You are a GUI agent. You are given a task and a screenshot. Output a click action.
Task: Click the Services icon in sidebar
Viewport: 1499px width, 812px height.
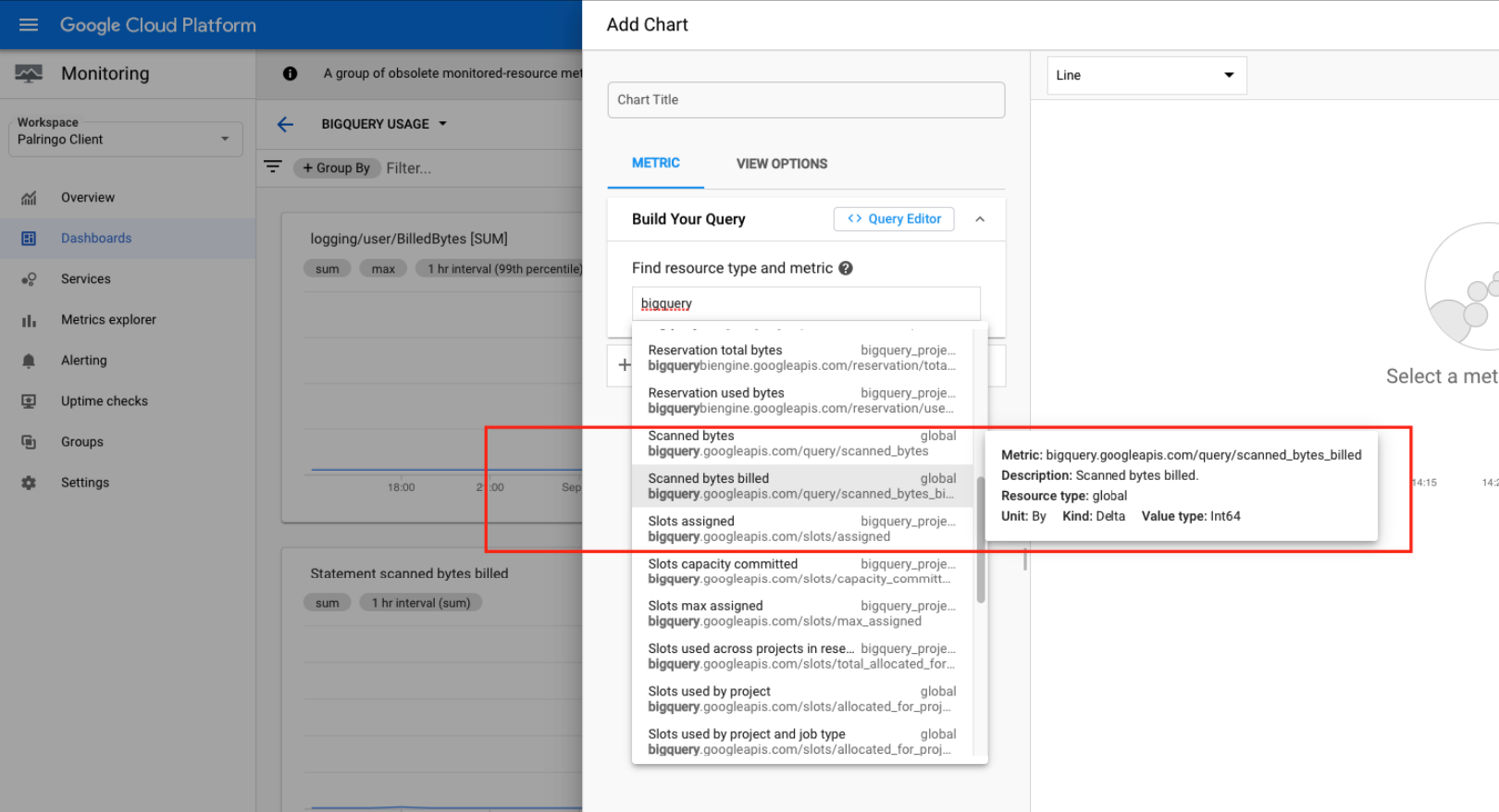[29, 279]
